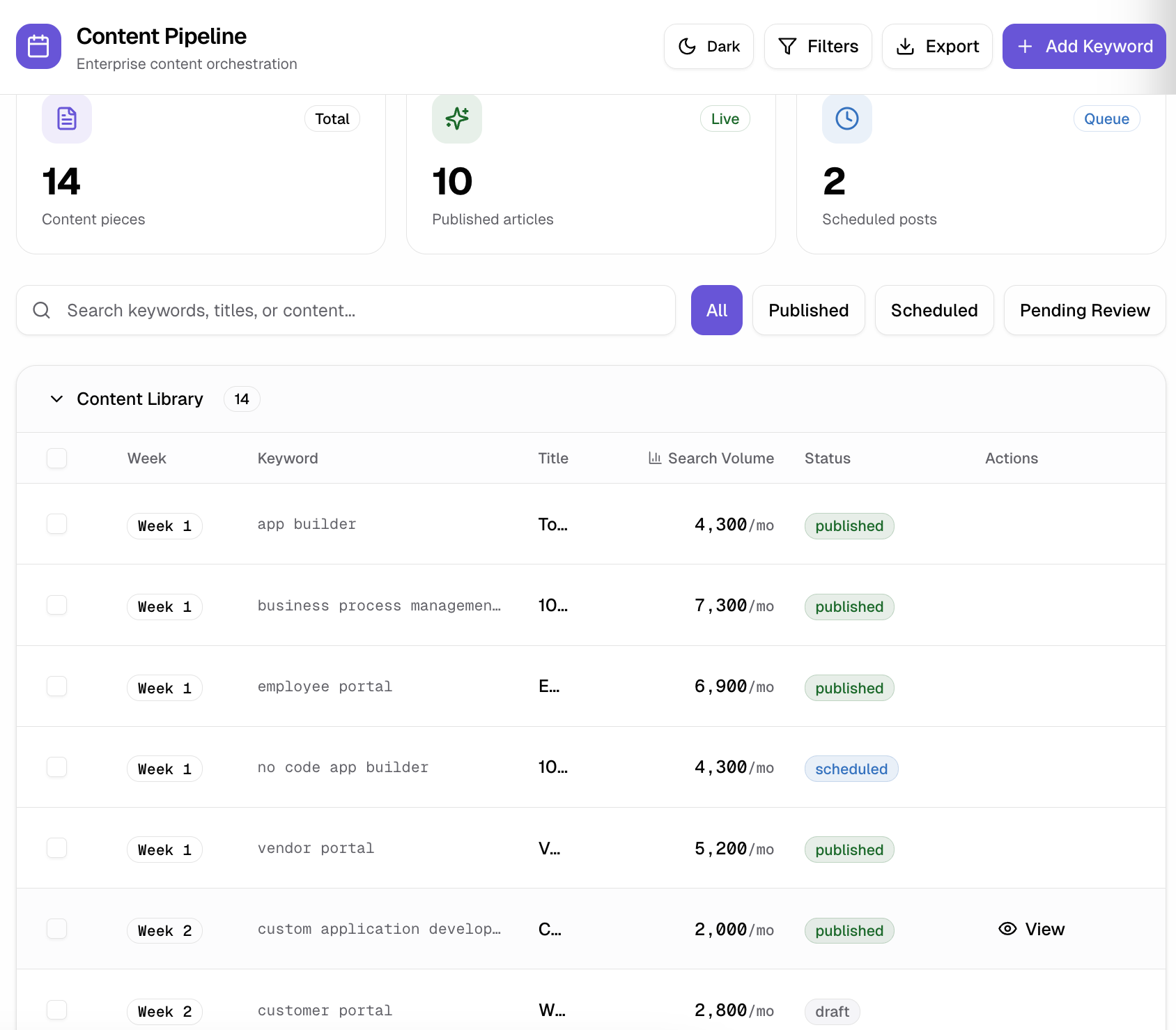Click the clock icon on Scheduled posts card
This screenshot has height=1030, width=1176.
846,118
